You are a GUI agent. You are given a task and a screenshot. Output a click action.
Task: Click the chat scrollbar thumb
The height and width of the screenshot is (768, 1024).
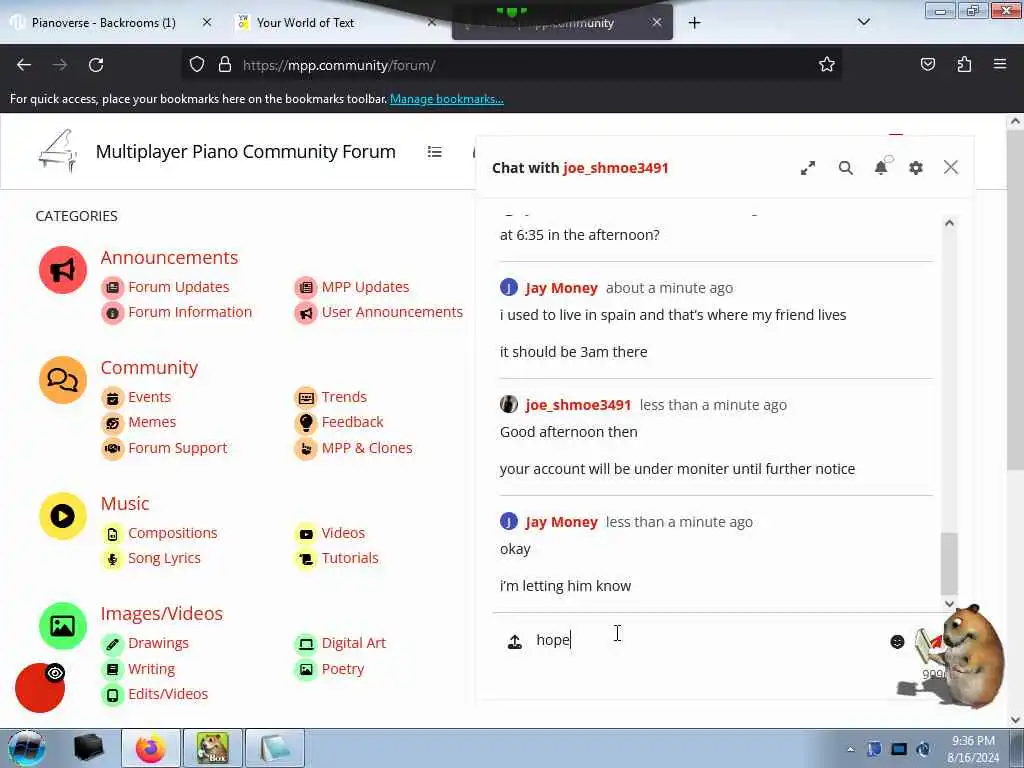[x=949, y=564]
